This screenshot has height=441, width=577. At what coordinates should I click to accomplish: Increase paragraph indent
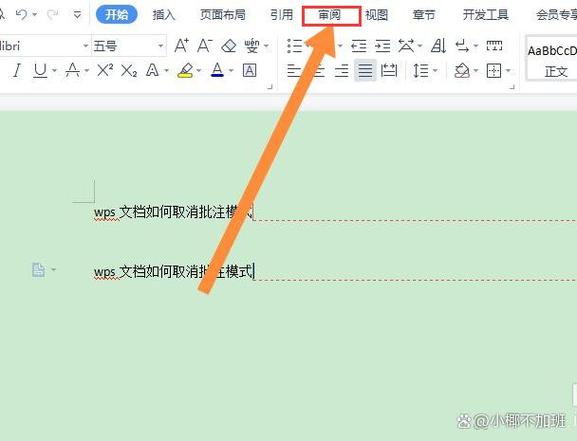[383, 46]
